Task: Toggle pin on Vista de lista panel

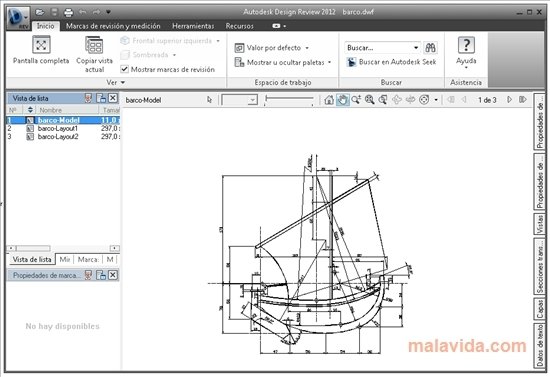Action: coord(88,98)
